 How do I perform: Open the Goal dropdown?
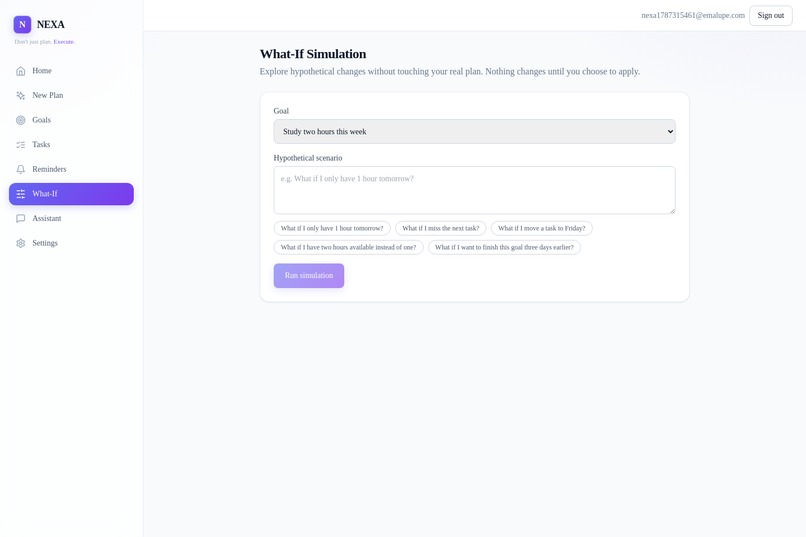click(474, 132)
